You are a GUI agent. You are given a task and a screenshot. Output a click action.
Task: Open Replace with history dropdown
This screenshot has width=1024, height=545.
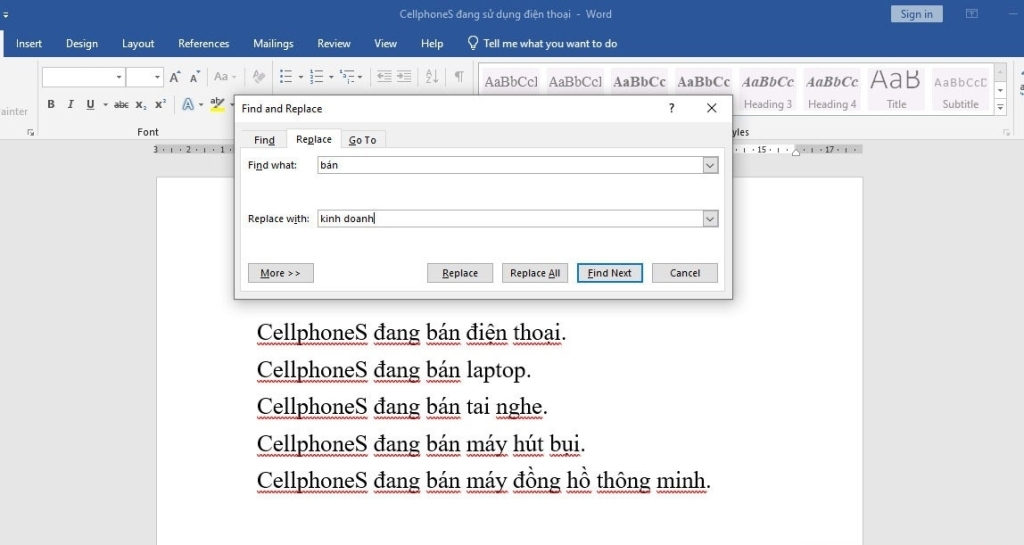click(710, 219)
